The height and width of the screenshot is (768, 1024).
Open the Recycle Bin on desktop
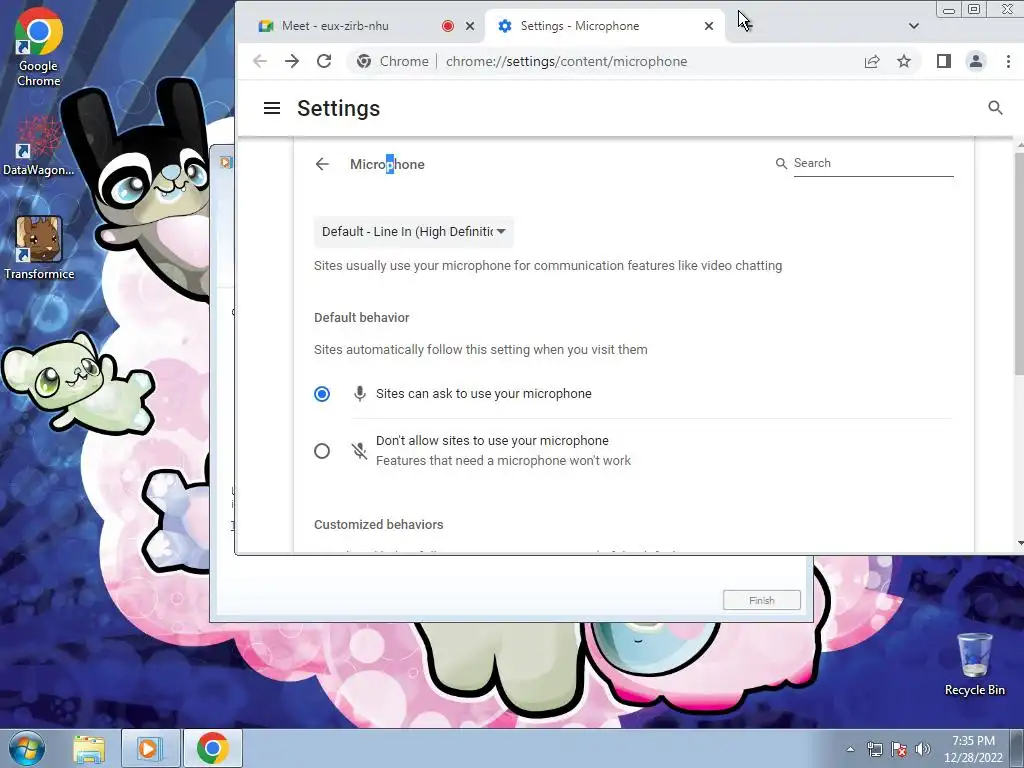974,664
